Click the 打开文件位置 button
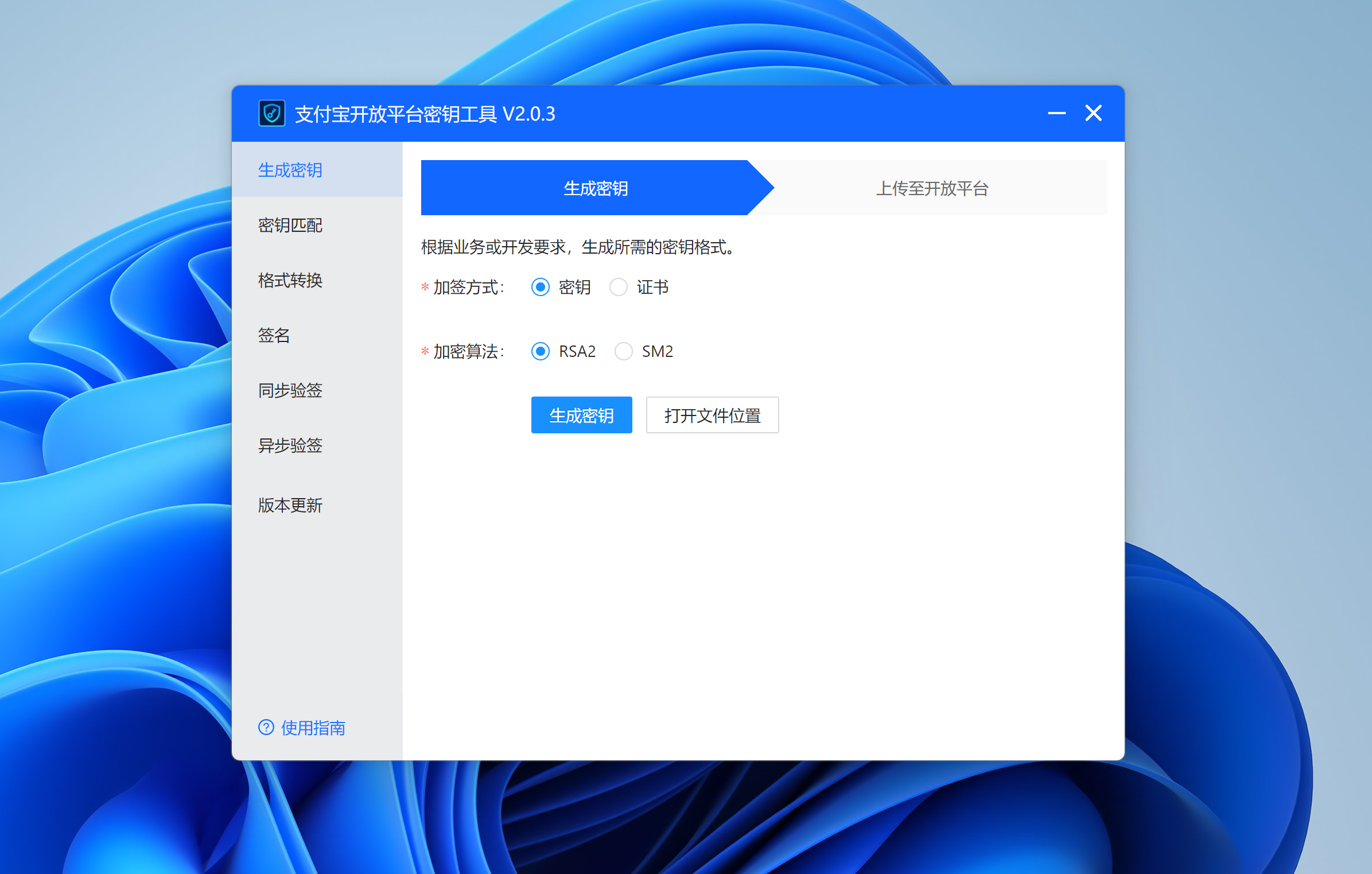 pyautogui.click(x=713, y=415)
